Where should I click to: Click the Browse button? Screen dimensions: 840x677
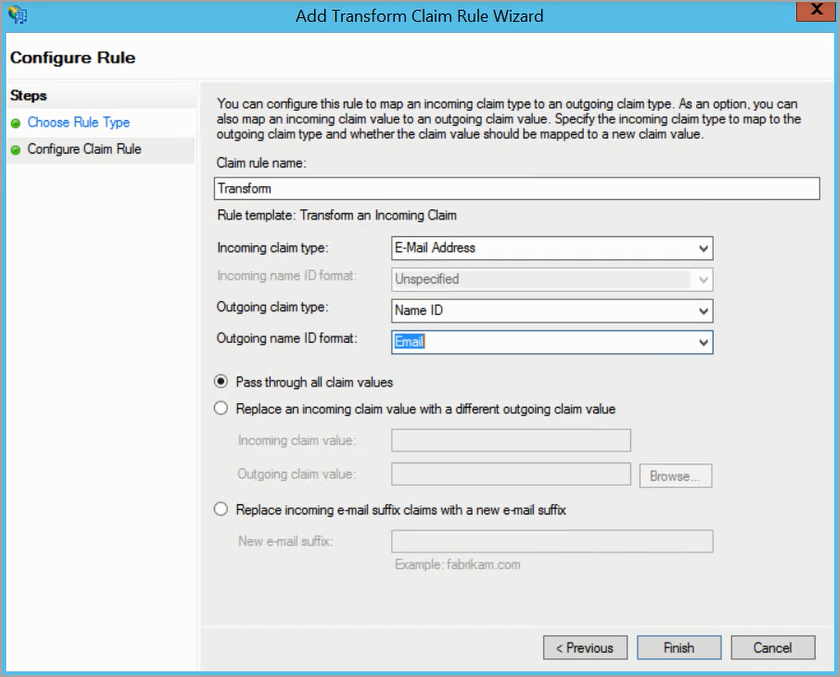click(676, 476)
